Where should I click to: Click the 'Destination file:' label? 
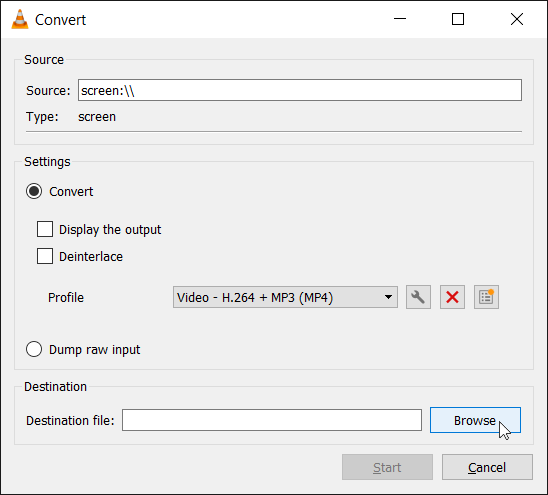(x=70, y=421)
